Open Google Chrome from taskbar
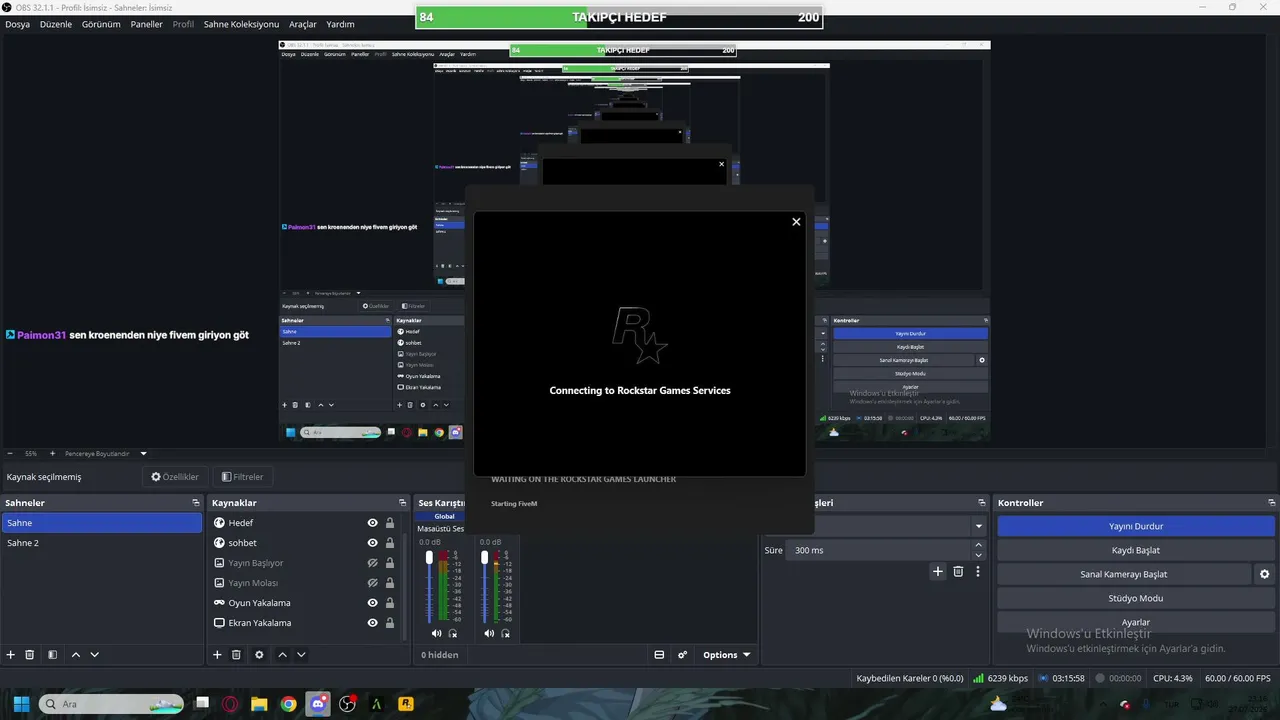The height and width of the screenshot is (720, 1280). pyautogui.click(x=289, y=704)
